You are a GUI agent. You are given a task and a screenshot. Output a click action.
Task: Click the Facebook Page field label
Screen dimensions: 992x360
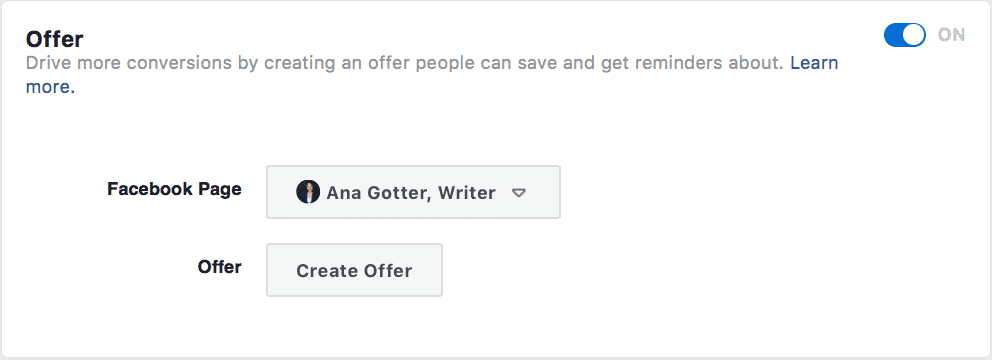(174, 189)
